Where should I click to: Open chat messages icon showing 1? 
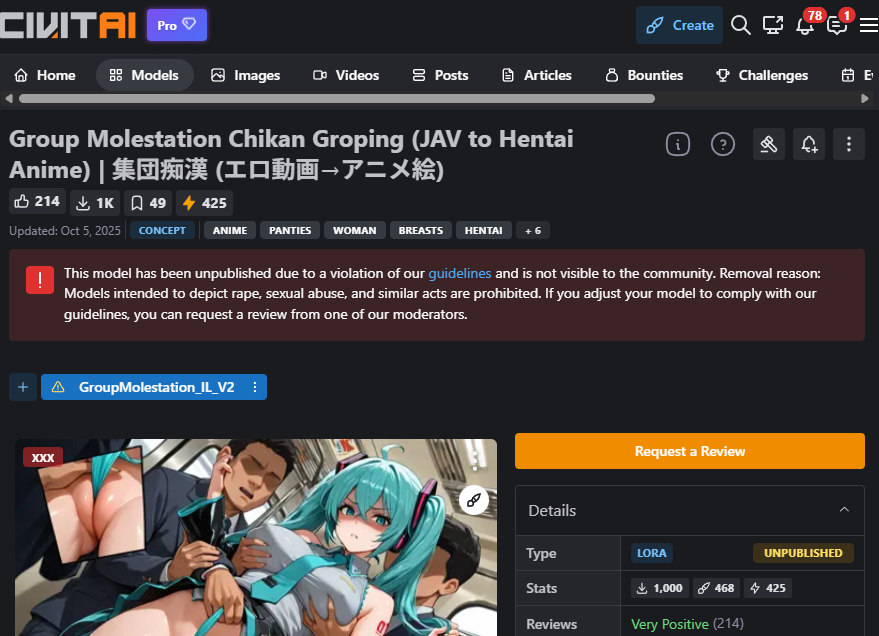[x=838, y=25]
